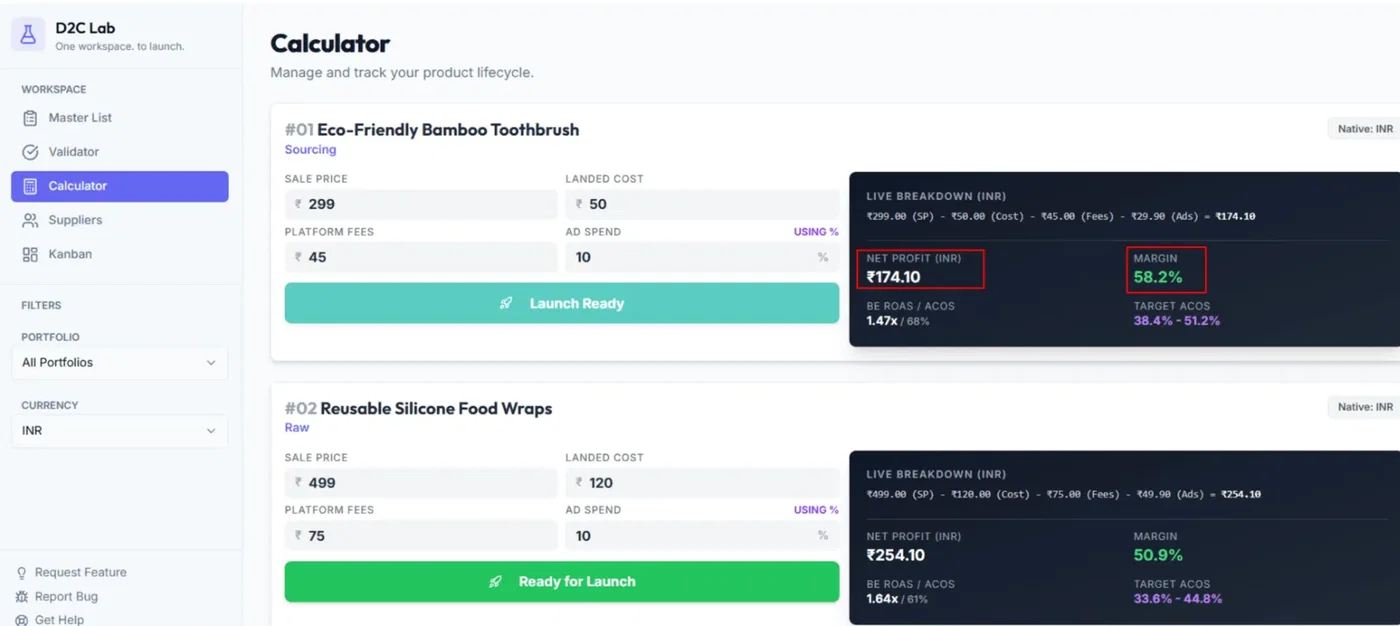Expand the INR currency dropdown
Image resolution: width=1400 pixels, height=626 pixels.
(x=119, y=431)
